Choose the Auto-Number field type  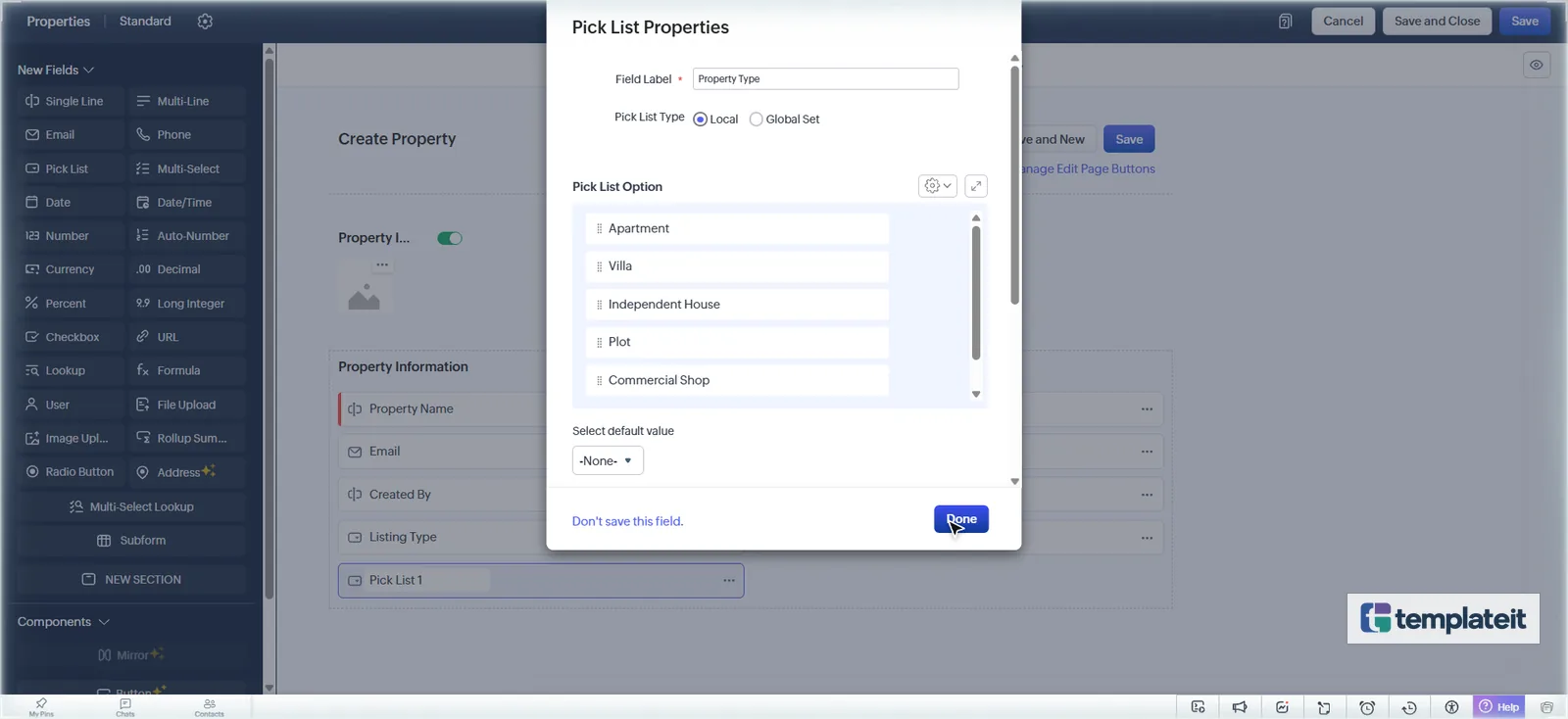[187, 236]
